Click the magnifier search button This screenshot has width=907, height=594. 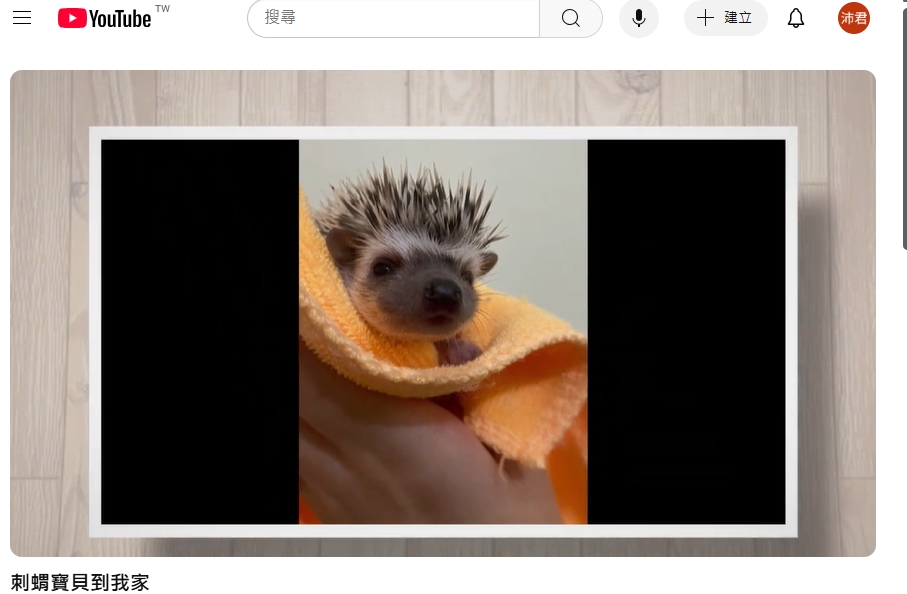[571, 18]
